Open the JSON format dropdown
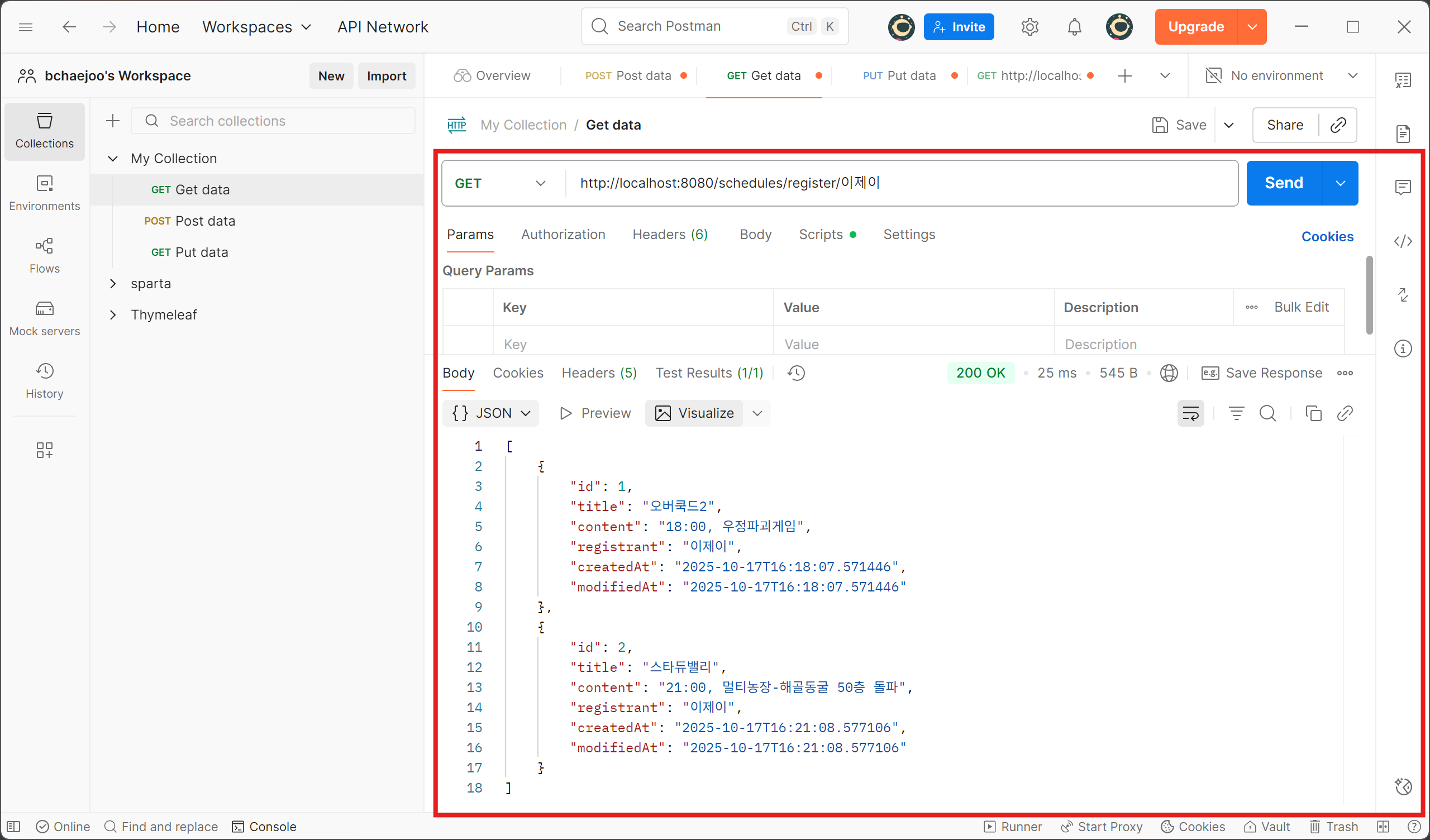The width and height of the screenshot is (1430, 840). [491, 413]
